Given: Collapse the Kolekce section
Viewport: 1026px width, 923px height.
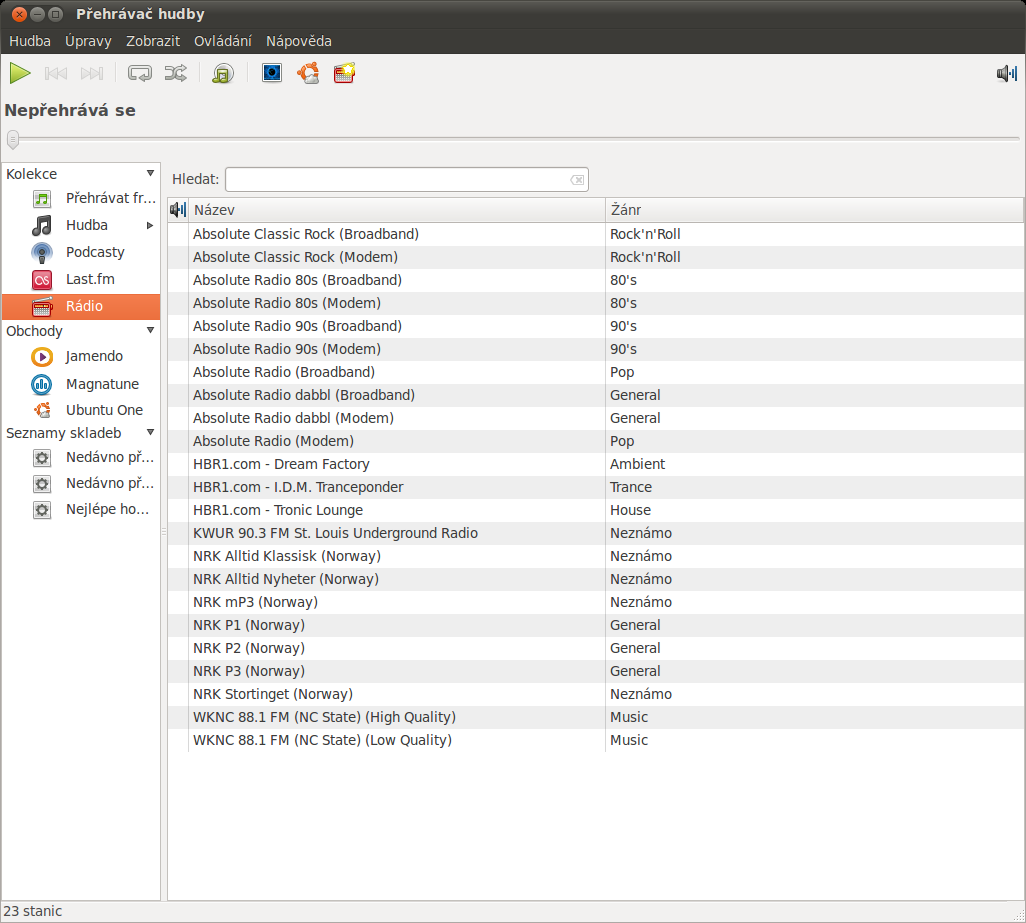Looking at the screenshot, I should click(x=150, y=173).
